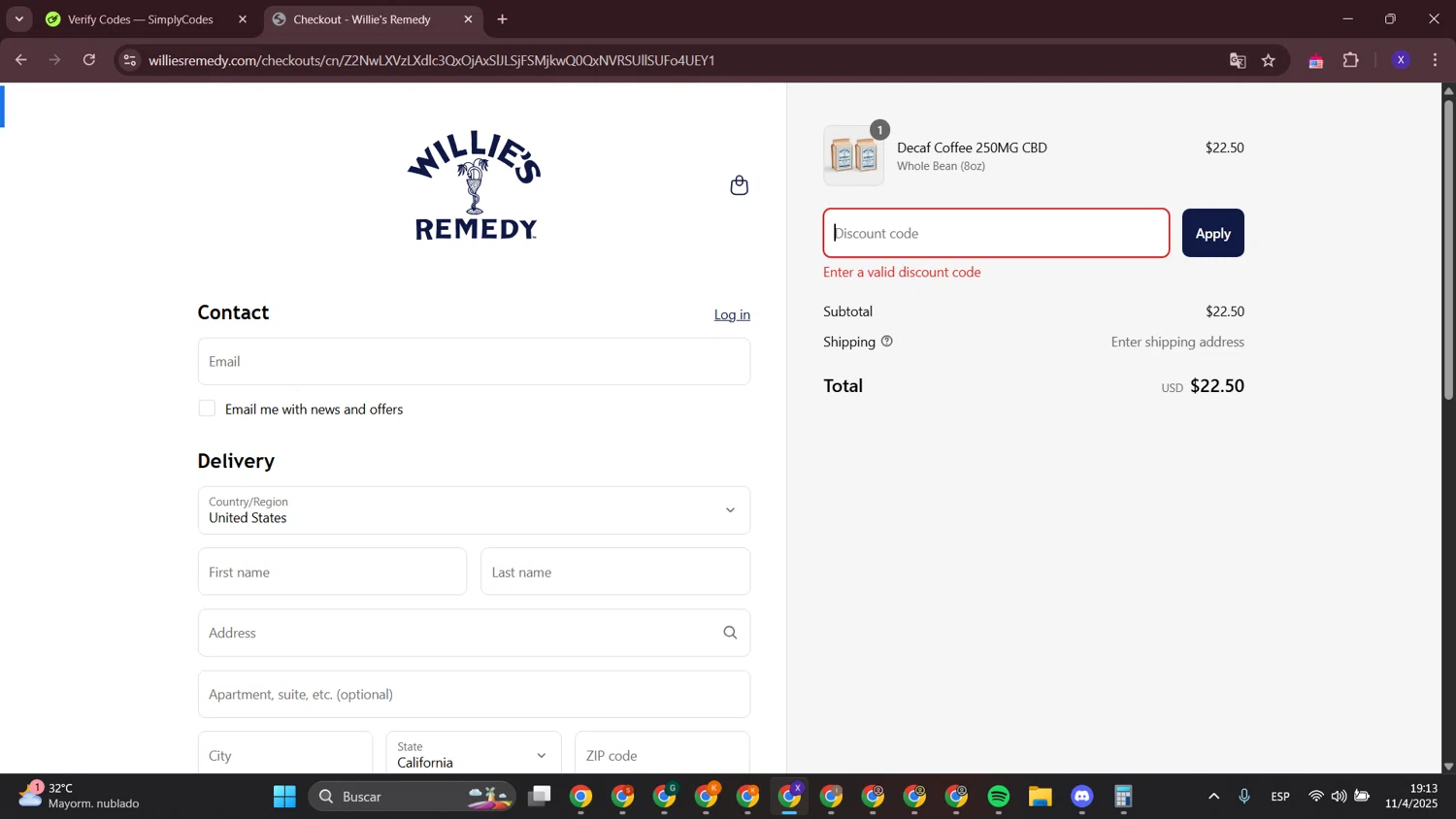
Task: Click the address bar URL
Action: click(x=432, y=60)
